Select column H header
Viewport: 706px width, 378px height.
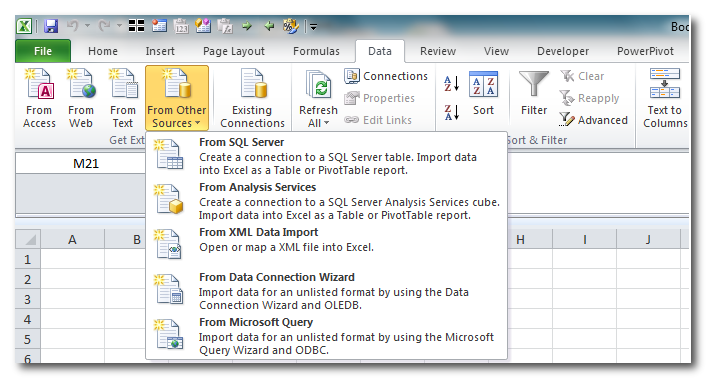[520, 239]
